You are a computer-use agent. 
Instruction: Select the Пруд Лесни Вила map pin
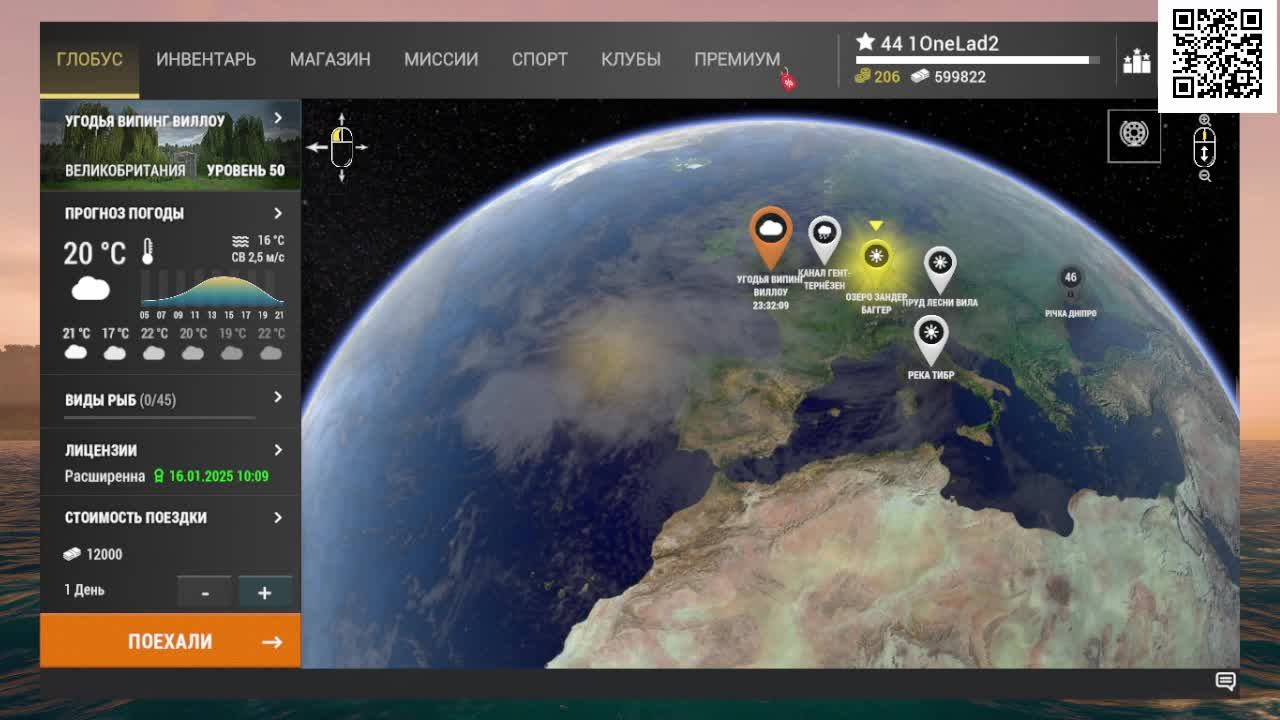click(939, 270)
